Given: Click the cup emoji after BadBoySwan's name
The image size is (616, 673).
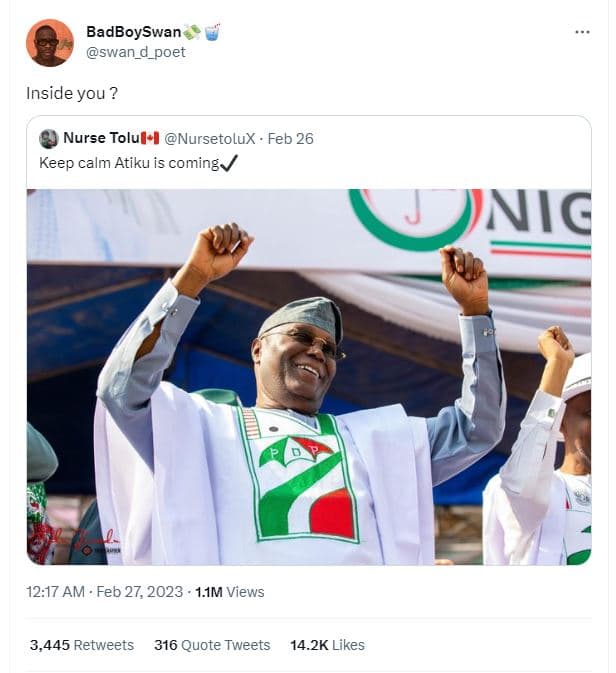Looking at the screenshot, I should pyautogui.click(x=213, y=32).
